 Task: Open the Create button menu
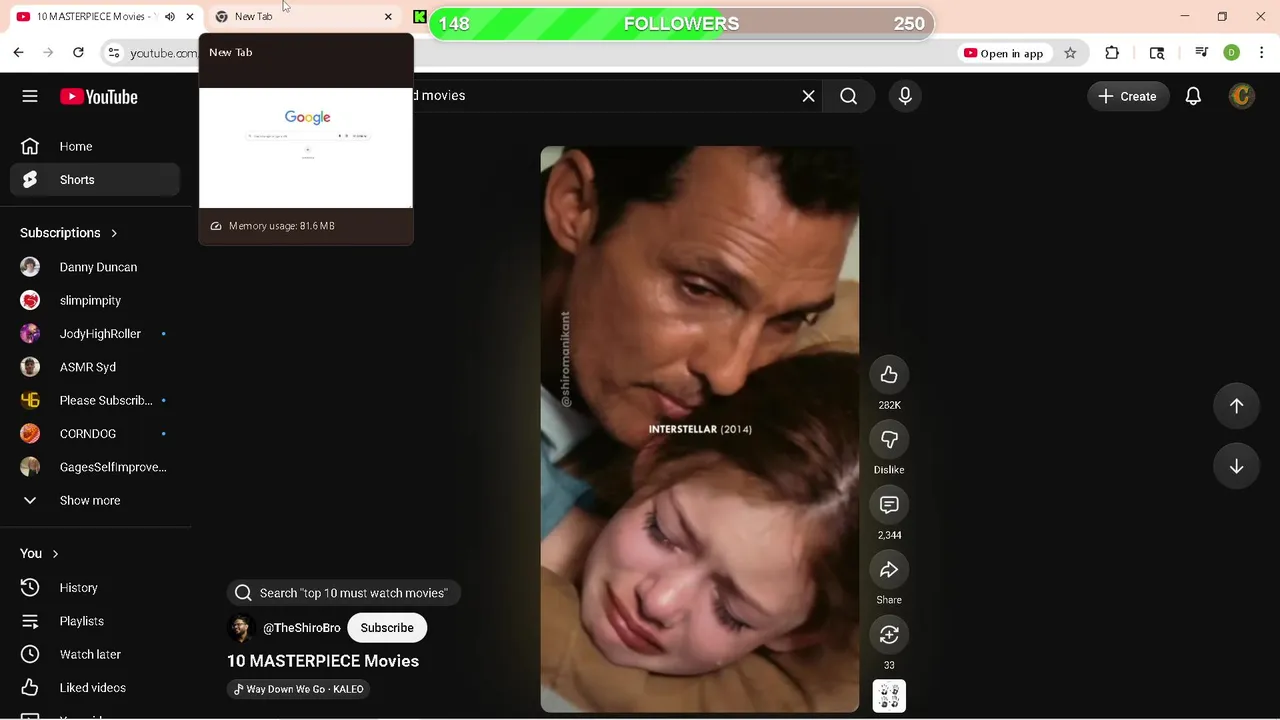point(1128,96)
